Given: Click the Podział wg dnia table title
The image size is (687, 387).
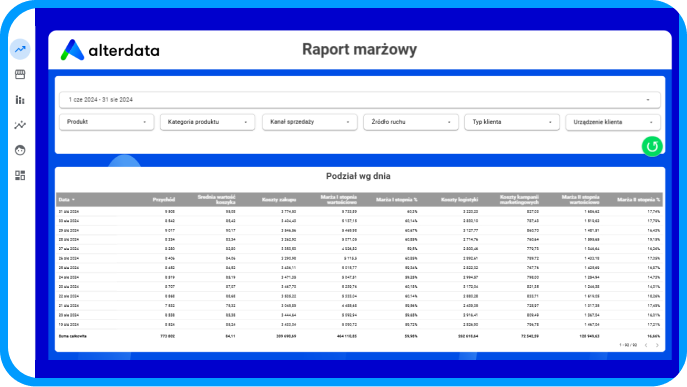Looking at the screenshot, I should point(358,176).
